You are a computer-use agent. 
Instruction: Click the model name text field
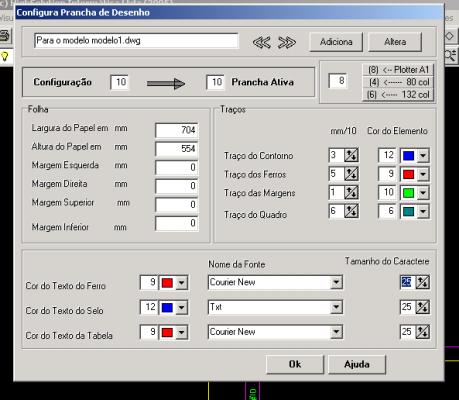136,41
